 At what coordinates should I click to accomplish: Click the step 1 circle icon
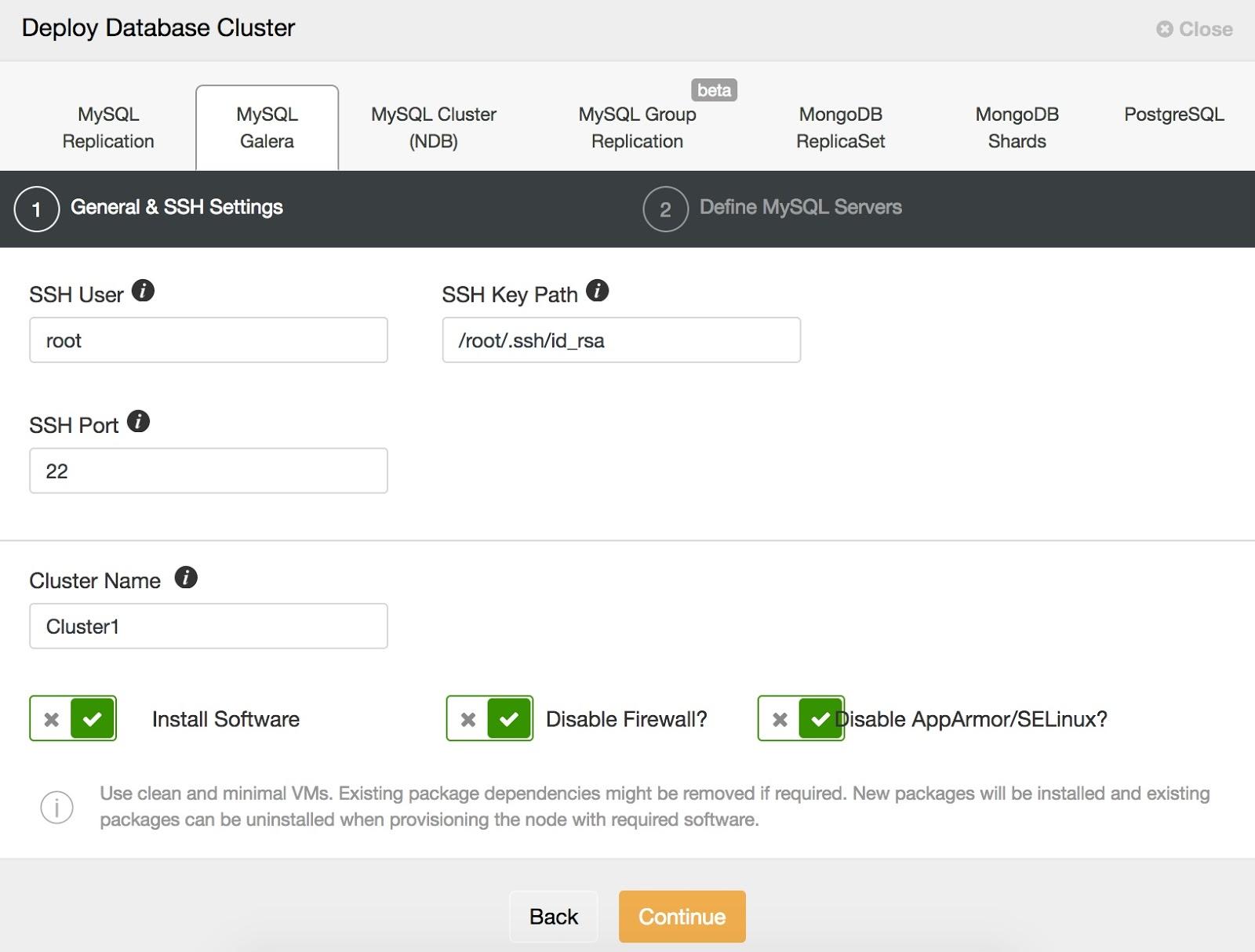click(37, 209)
